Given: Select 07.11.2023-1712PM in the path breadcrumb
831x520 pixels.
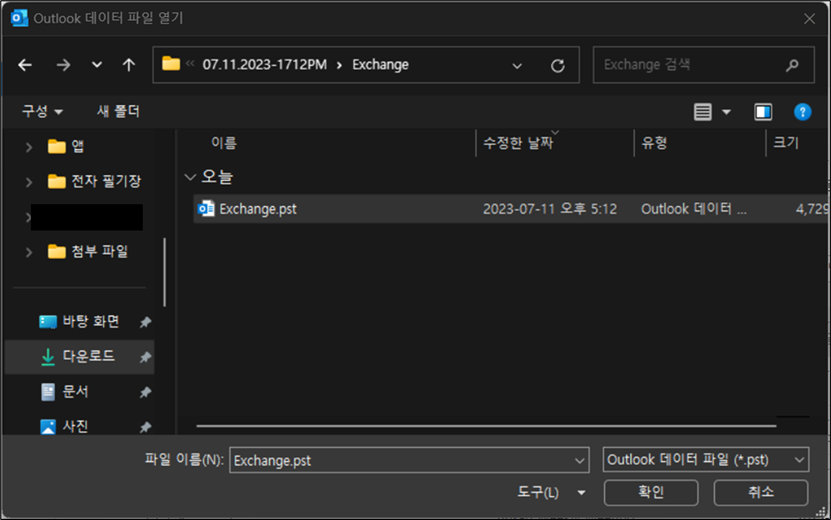Looking at the screenshot, I should [264, 65].
